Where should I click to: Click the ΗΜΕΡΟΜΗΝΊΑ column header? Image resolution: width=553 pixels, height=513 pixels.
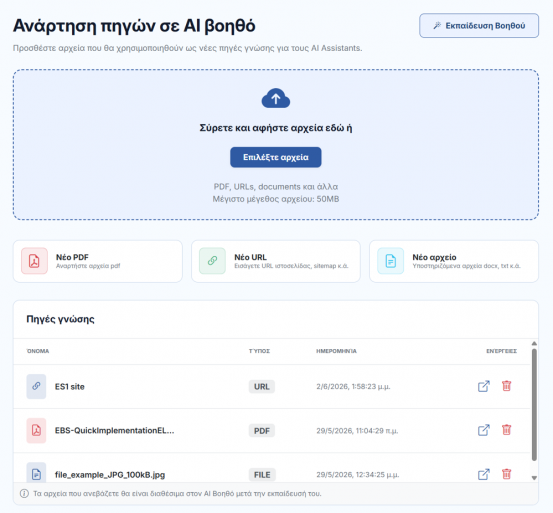(x=336, y=351)
